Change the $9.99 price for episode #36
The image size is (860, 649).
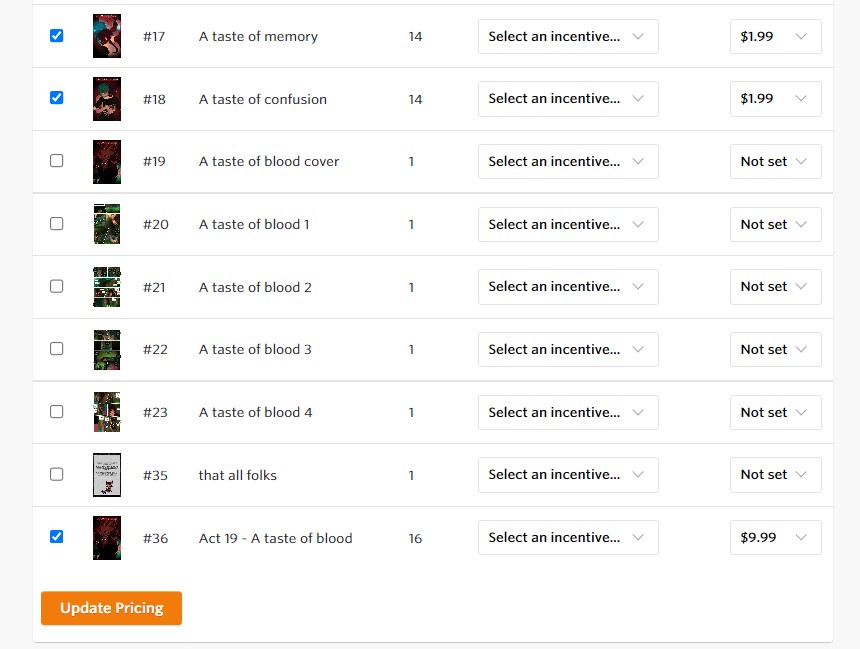click(775, 538)
